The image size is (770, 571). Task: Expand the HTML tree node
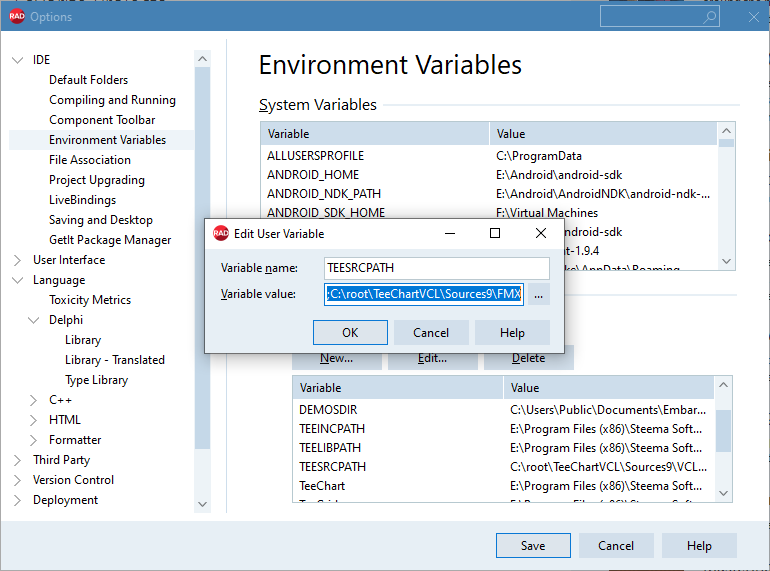(33, 420)
